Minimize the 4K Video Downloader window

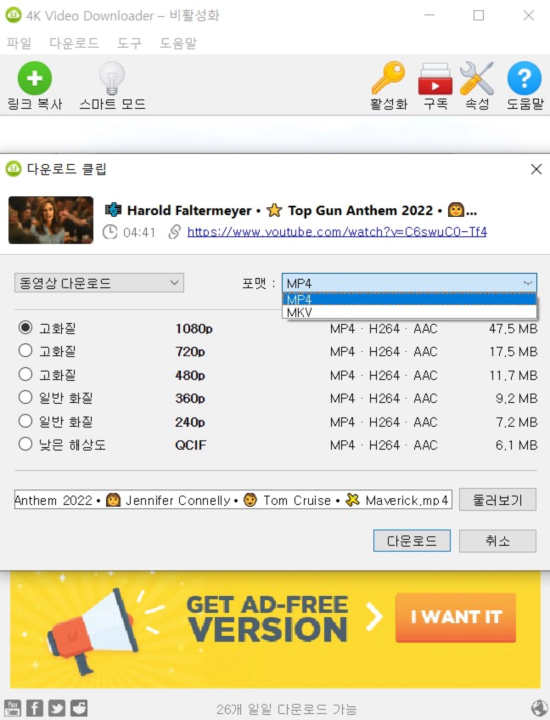tap(429, 16)
